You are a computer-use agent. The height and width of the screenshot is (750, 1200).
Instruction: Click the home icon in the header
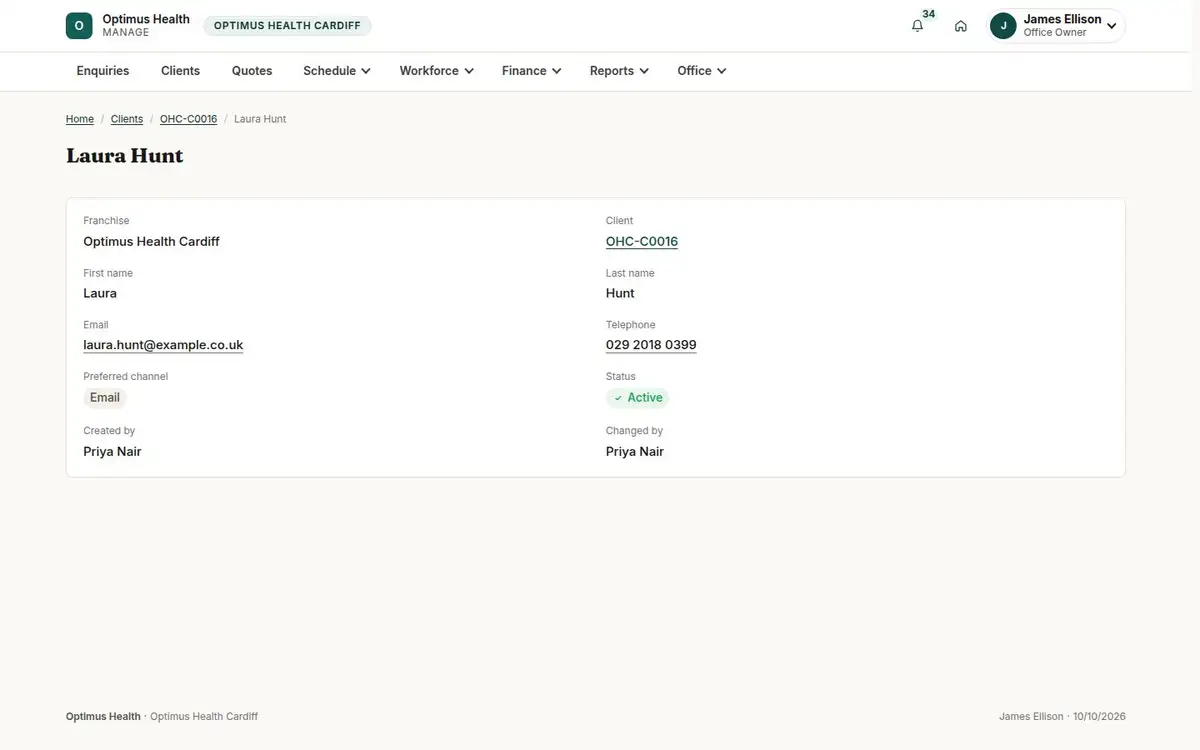(961, 26)
